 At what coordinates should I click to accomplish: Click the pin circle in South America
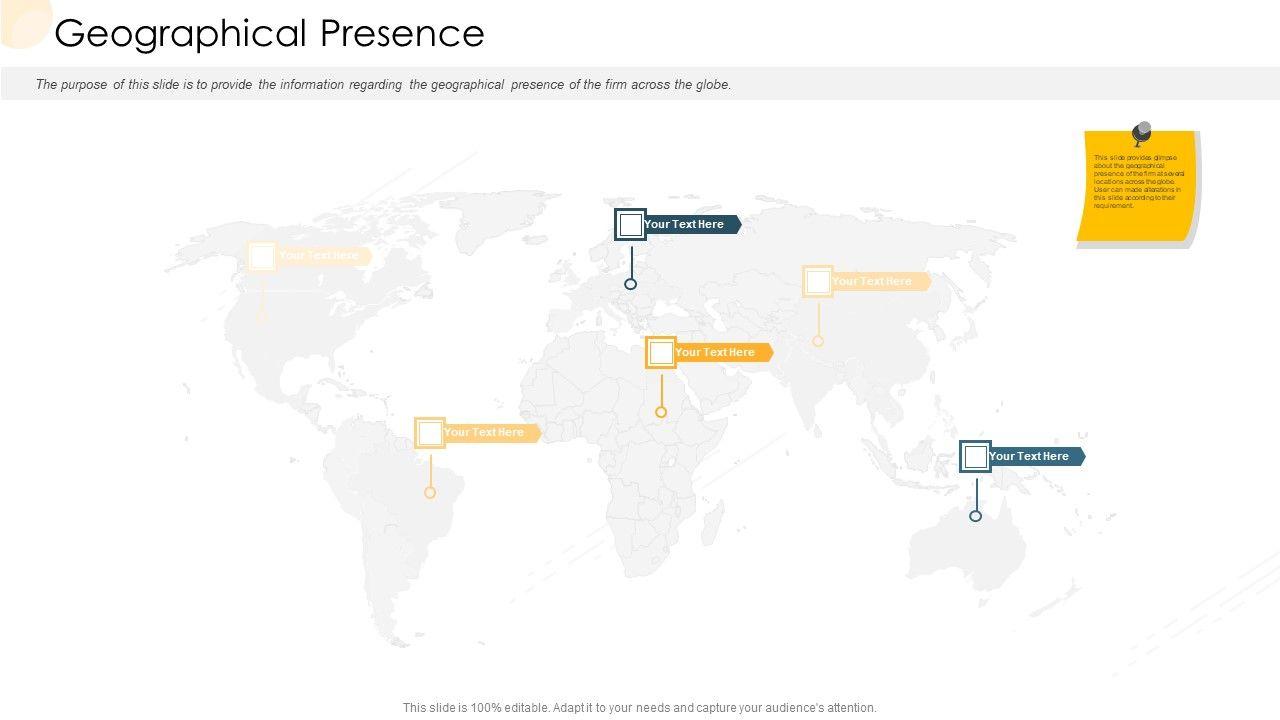[430, 492]
